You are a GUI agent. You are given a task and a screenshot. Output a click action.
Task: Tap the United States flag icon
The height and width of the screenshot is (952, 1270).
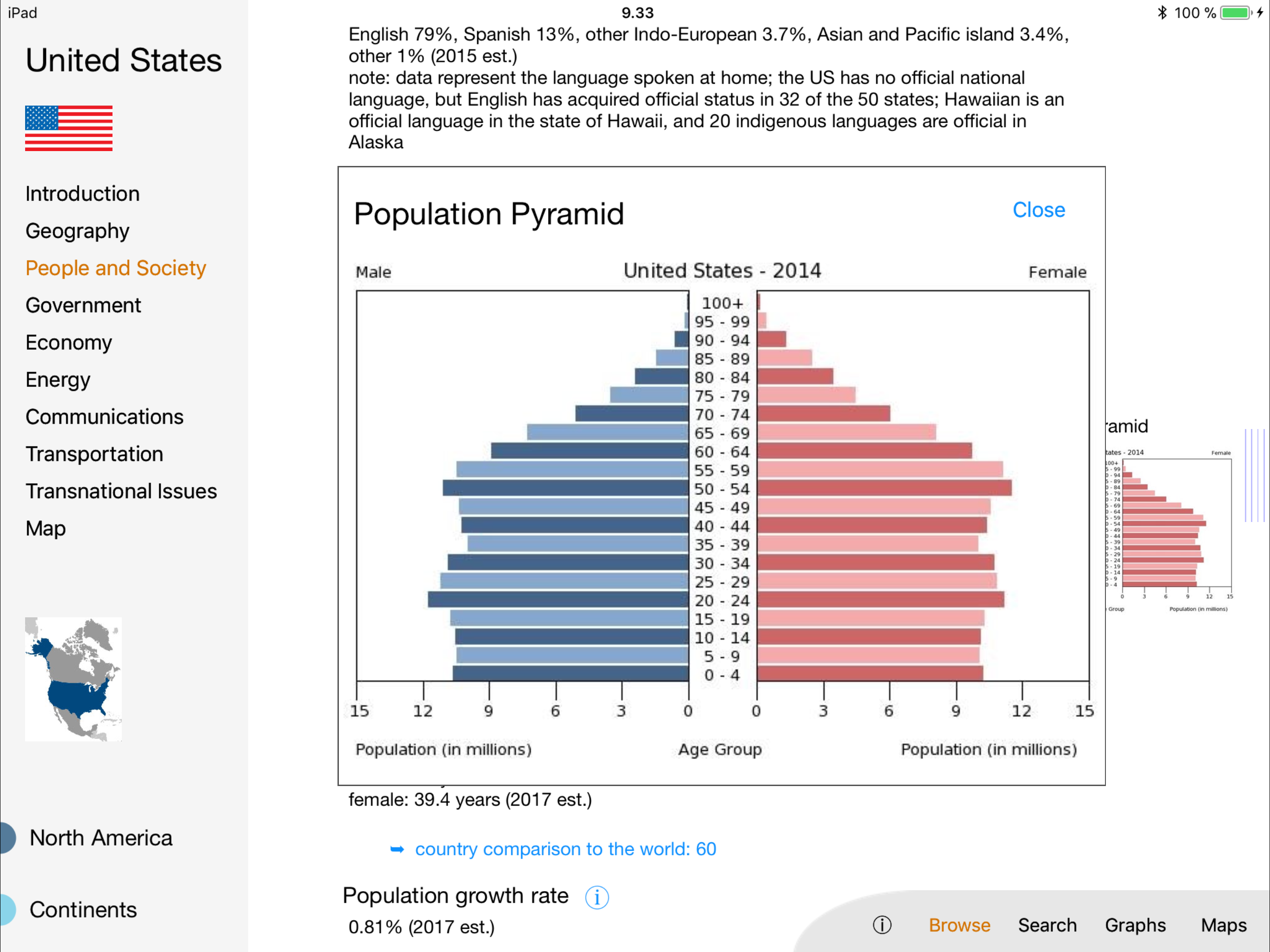coord(69,128)
